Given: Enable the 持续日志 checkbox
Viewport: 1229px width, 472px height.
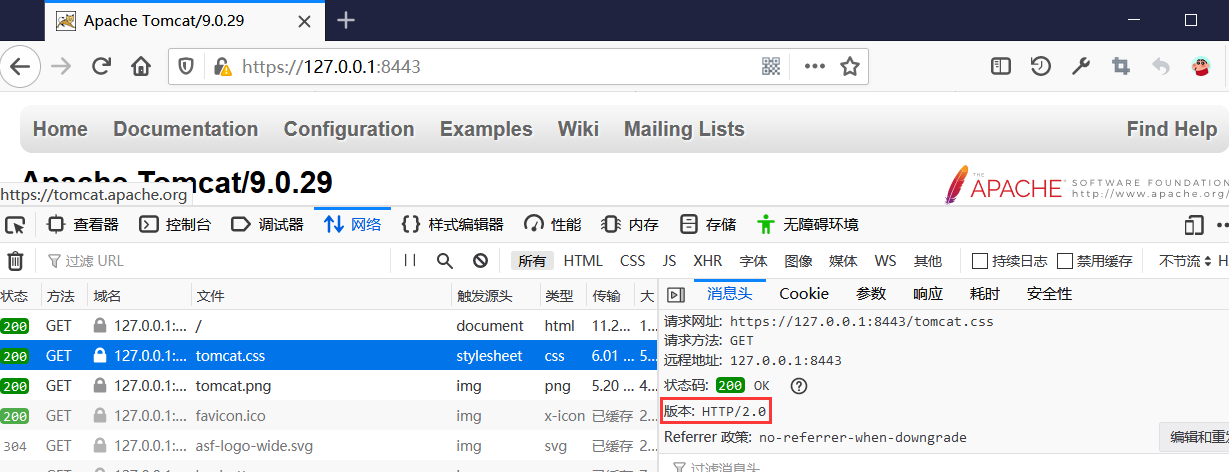Looking at the screenshot, I should (980, 261).
